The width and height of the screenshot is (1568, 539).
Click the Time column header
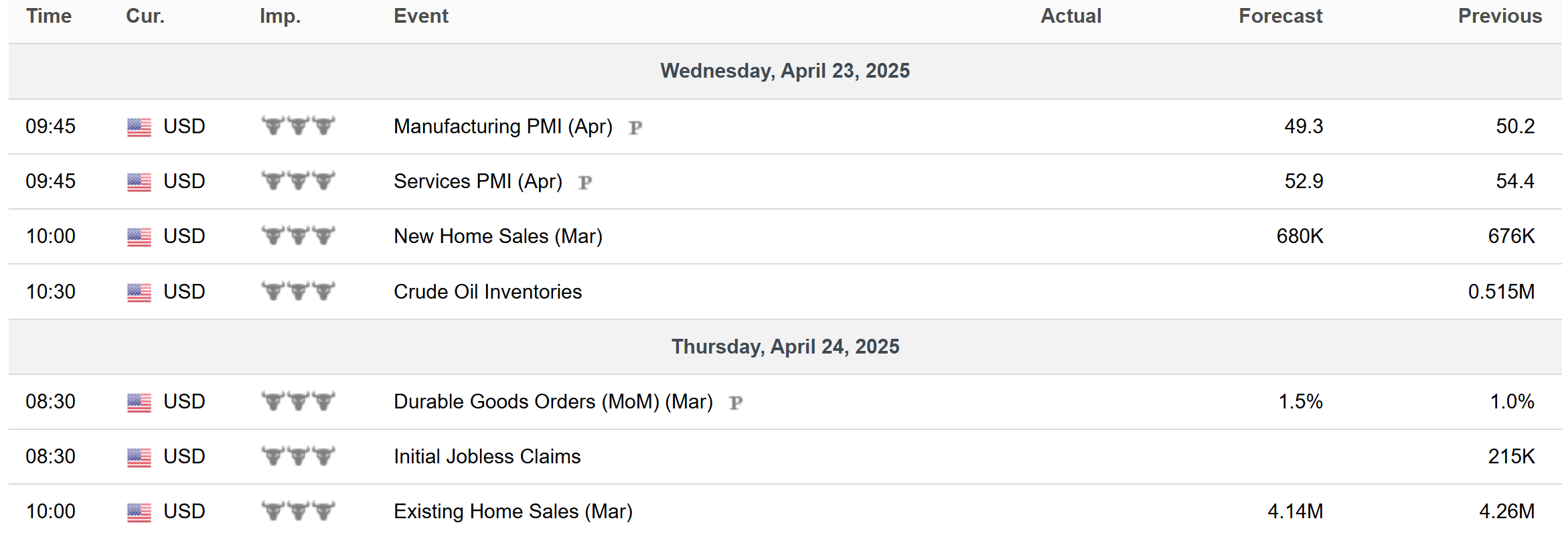coord(49,16)
